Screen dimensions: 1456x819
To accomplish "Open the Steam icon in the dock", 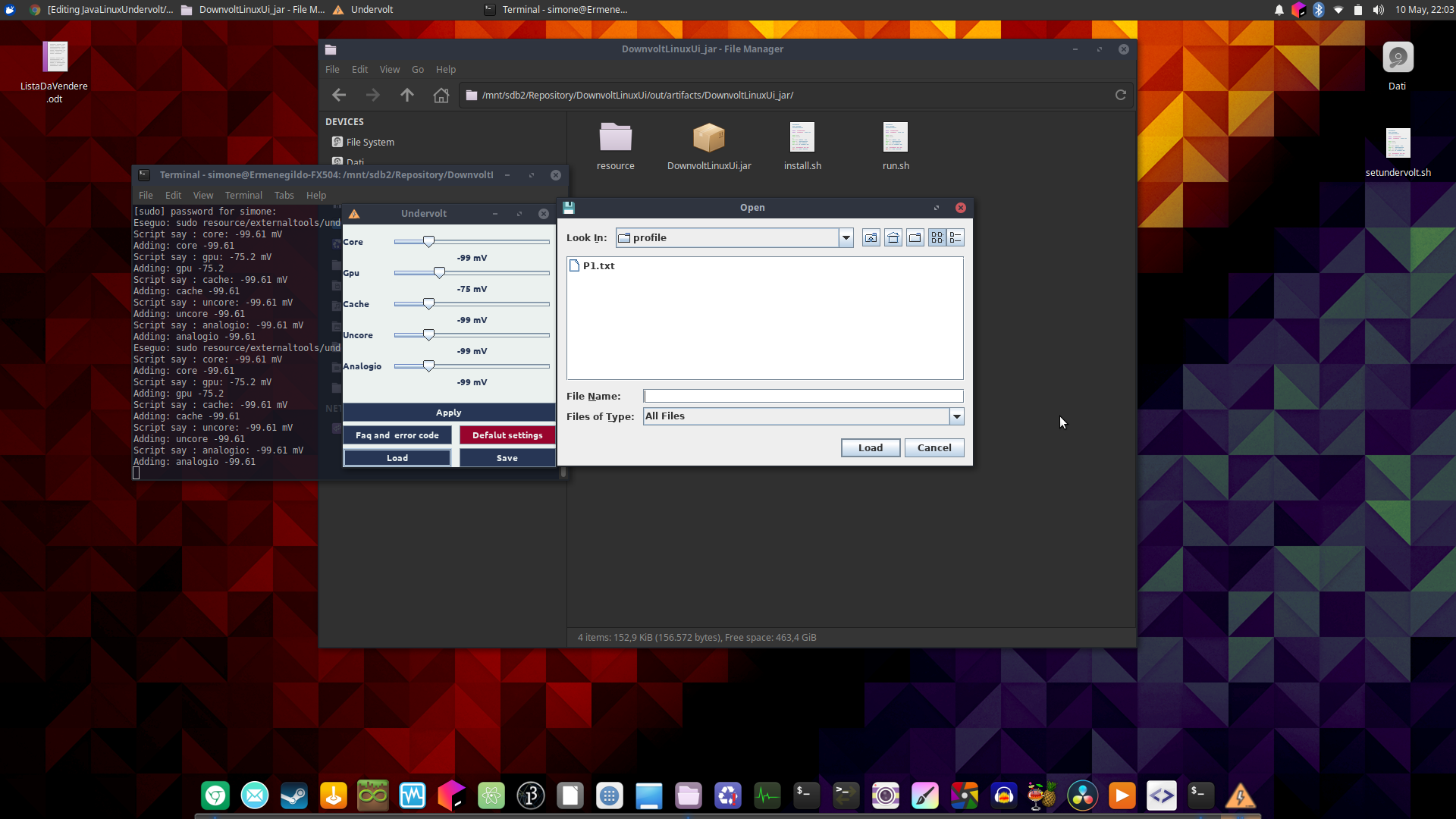I will point(294,795).
